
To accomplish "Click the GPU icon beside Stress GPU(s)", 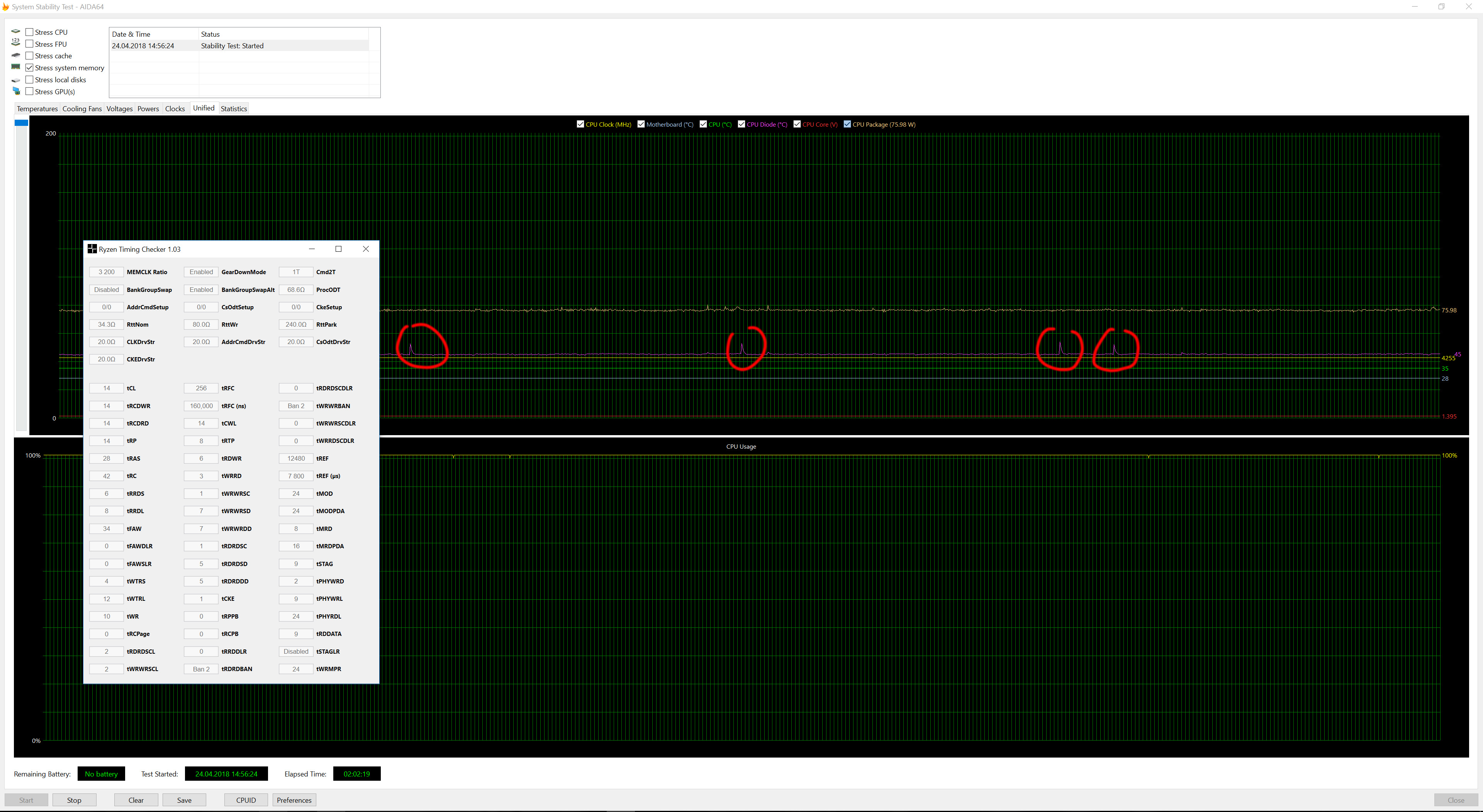I will 15,92.
